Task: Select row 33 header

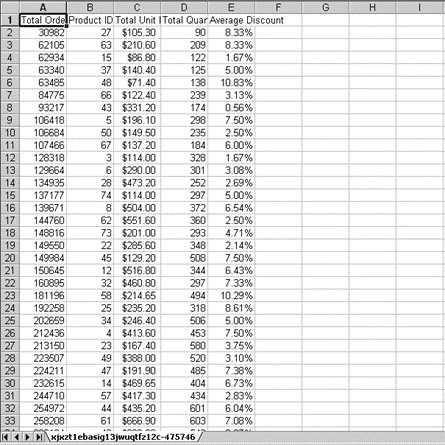Action: [x=10, y=421]
